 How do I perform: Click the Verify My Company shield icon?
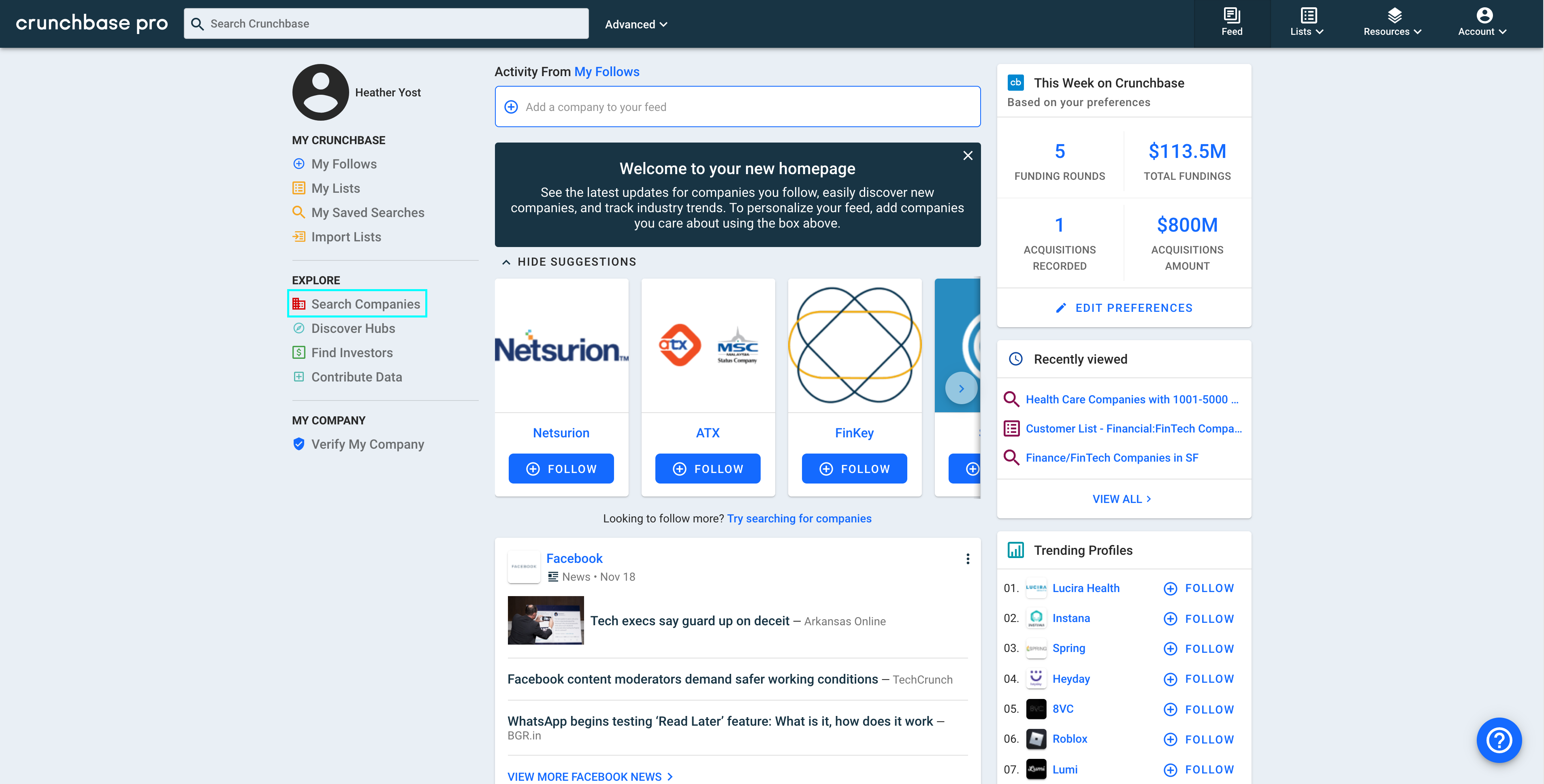pyautogui.click(x=299, y=444)
